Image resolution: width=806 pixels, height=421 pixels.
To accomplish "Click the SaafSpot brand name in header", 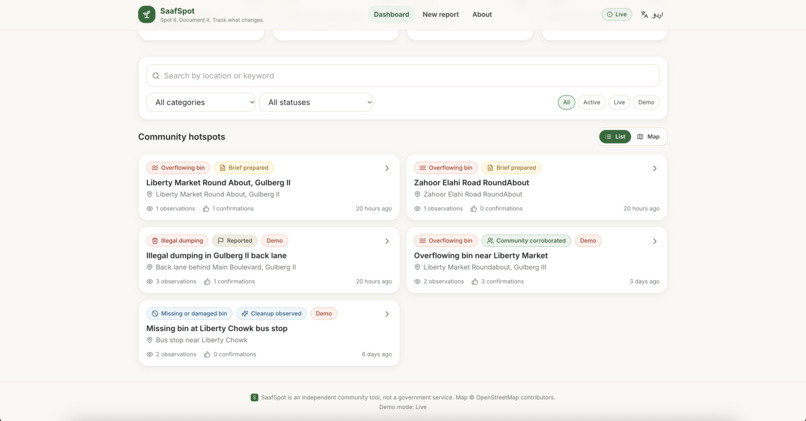I will (x=177, y=11).
